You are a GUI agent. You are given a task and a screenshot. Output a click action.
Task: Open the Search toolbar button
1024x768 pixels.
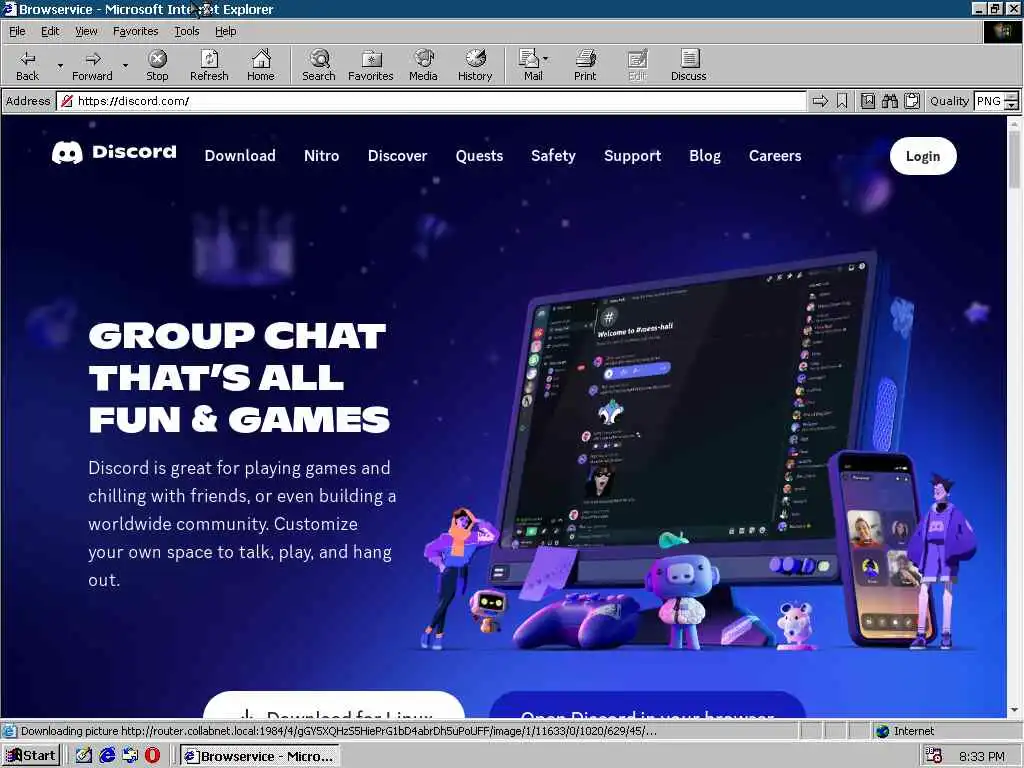319,65
